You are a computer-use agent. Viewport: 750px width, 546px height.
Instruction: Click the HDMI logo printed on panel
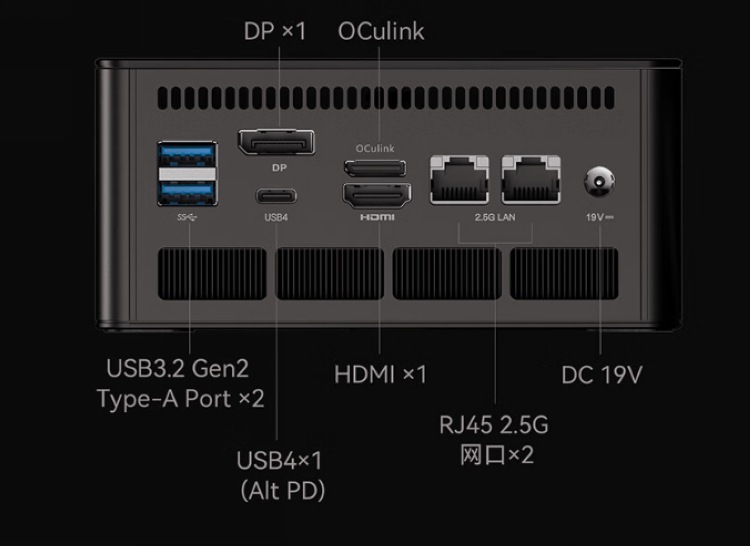tap(377, 217)
